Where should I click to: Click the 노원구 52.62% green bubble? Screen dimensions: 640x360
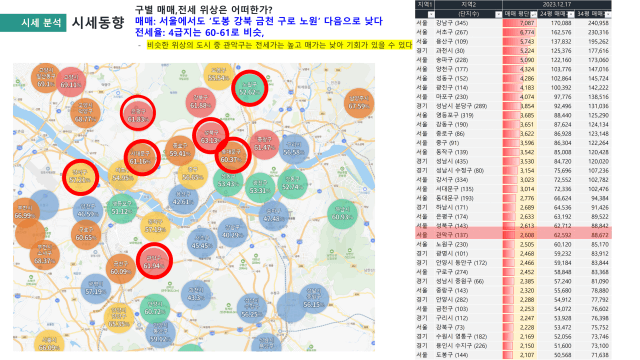pos(249,88)
